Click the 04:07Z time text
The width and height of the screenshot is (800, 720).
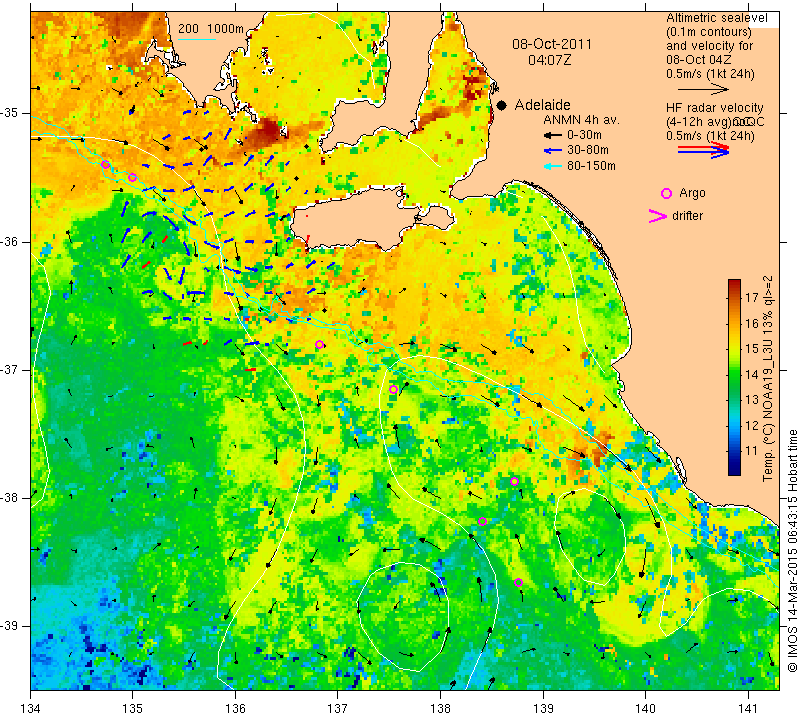[549, 60]
